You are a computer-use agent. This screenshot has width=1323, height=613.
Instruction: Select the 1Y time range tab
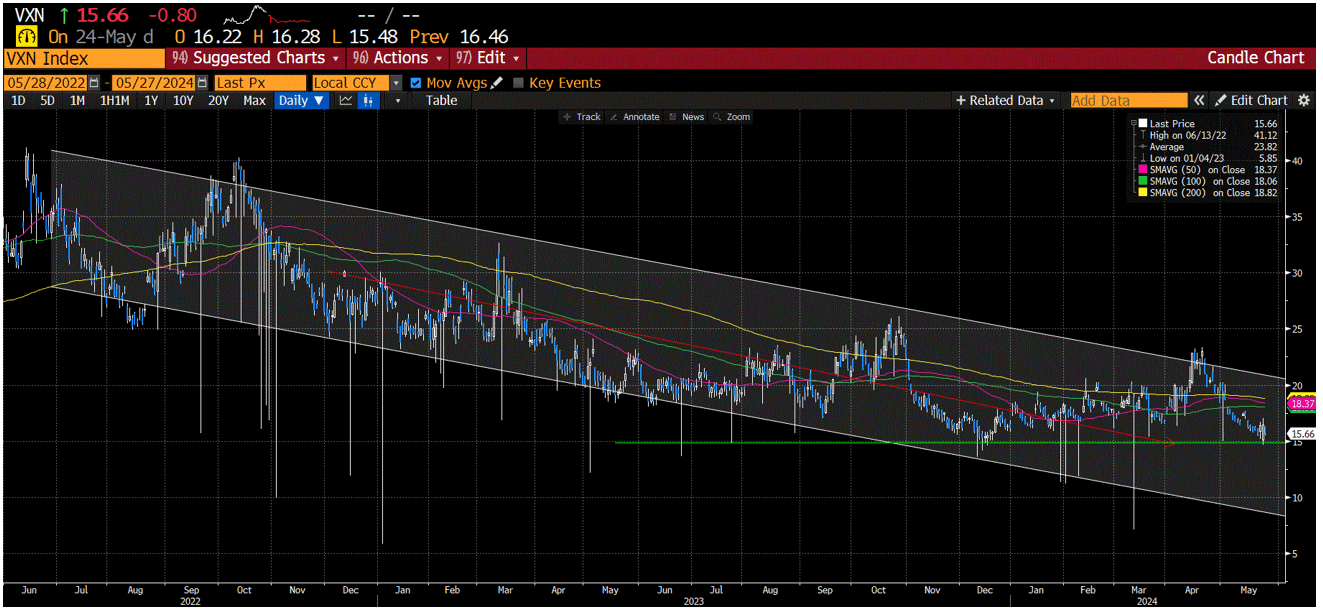tap(151, 101)
